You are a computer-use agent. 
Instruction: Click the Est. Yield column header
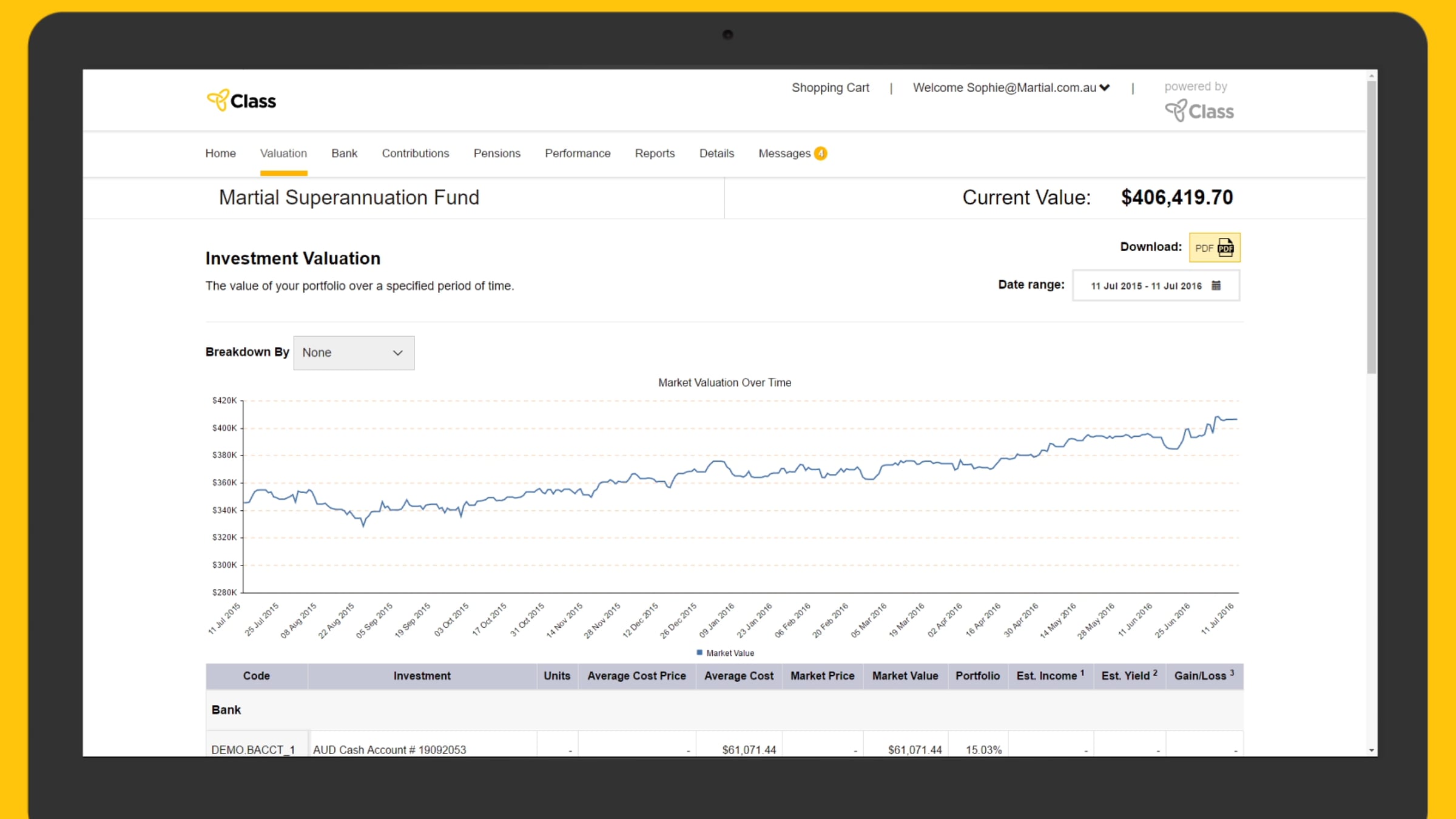(1129, 676)
